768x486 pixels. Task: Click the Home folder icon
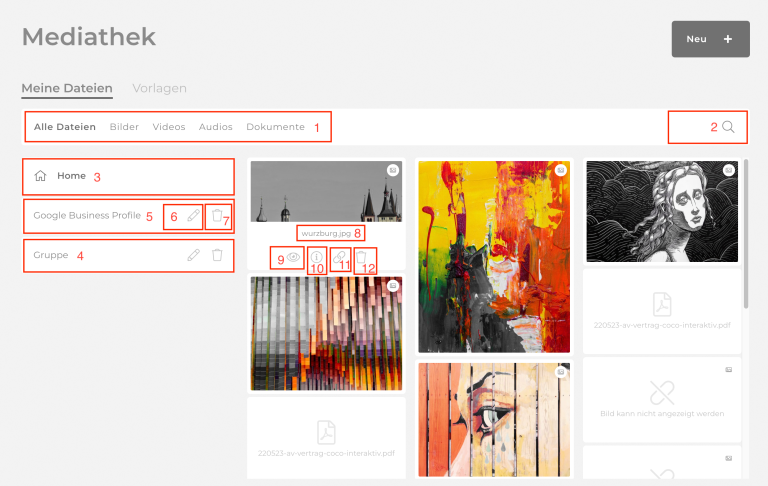pyautogui.click(x=40, y=175)
